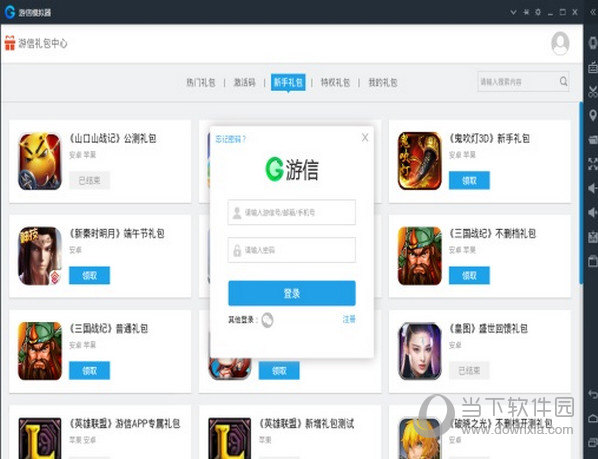Click the title 《新秦时明月》端午节礼包
Screen dimensions: 598x459
pos(117,233)
